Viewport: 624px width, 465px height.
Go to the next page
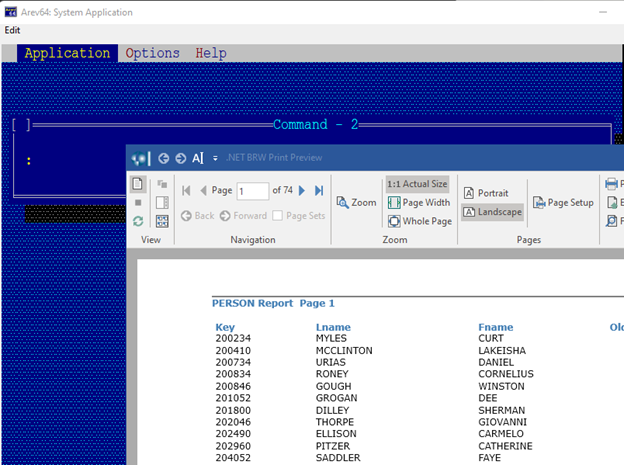click(x=302, y=191)
